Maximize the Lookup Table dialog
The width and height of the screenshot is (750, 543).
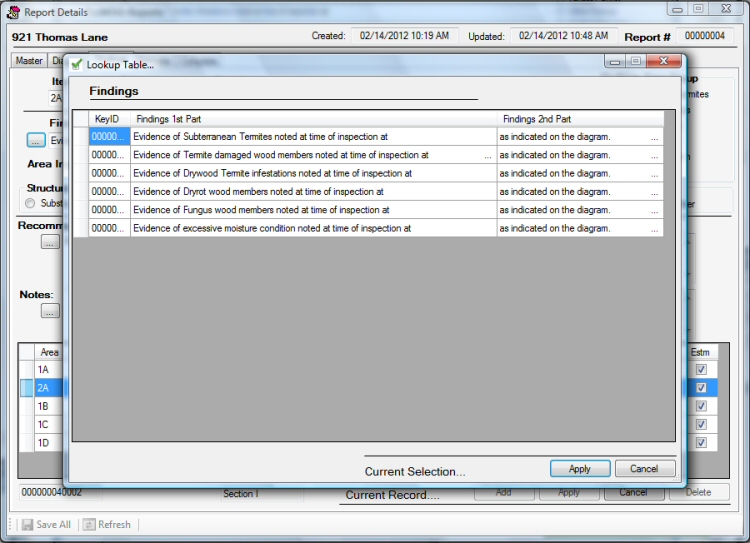point(636,61)
